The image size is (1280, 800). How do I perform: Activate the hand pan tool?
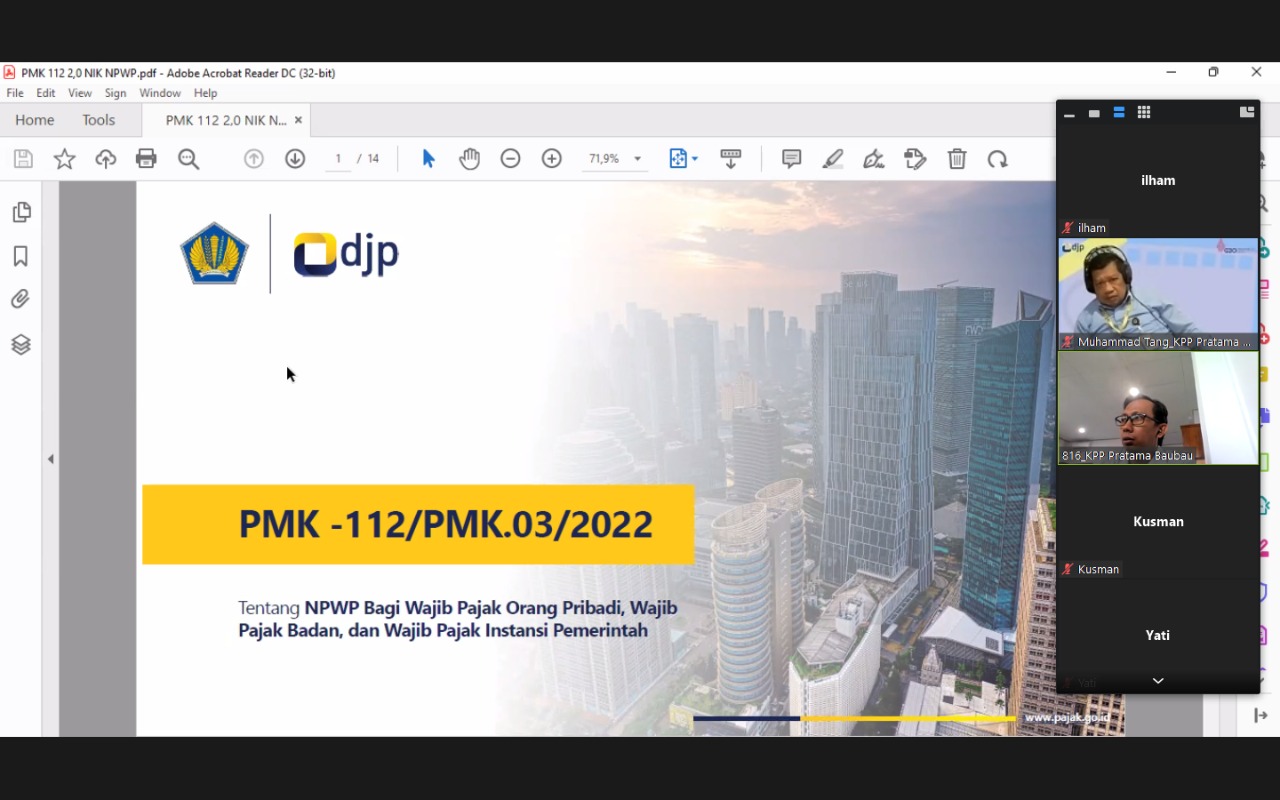click(x=469, y=159)
